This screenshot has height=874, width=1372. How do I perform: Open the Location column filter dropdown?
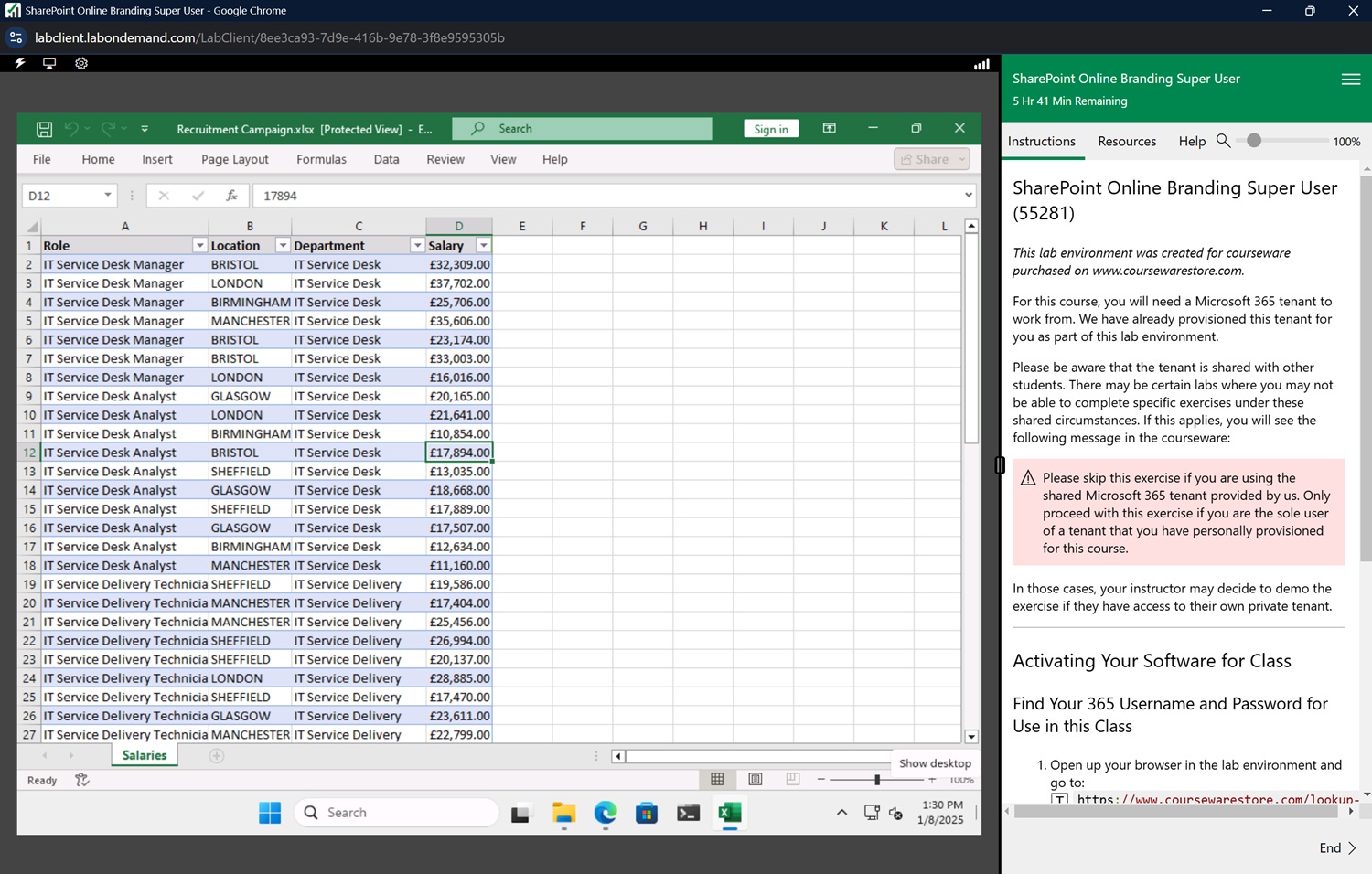[x=283, y=245]
